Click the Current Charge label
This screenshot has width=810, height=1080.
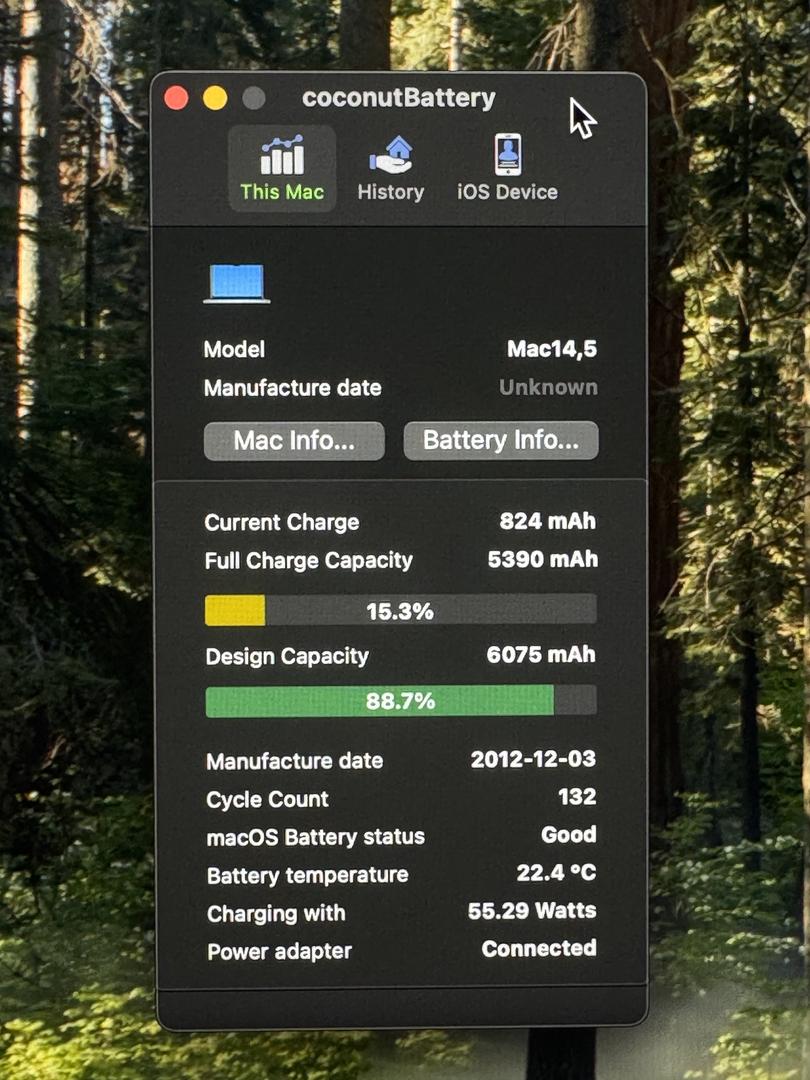click(x=282, y=522)
